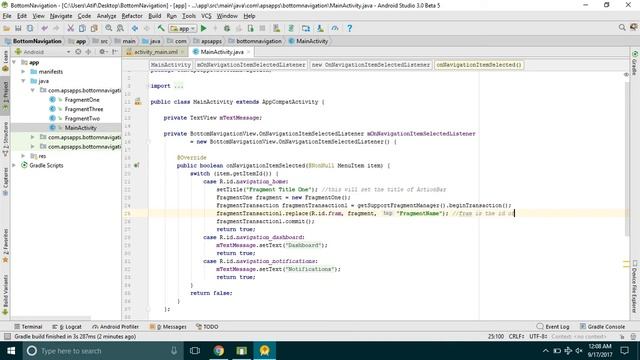
Task: Click the Make Project hammer icon
Action: [x=161, y=28]
